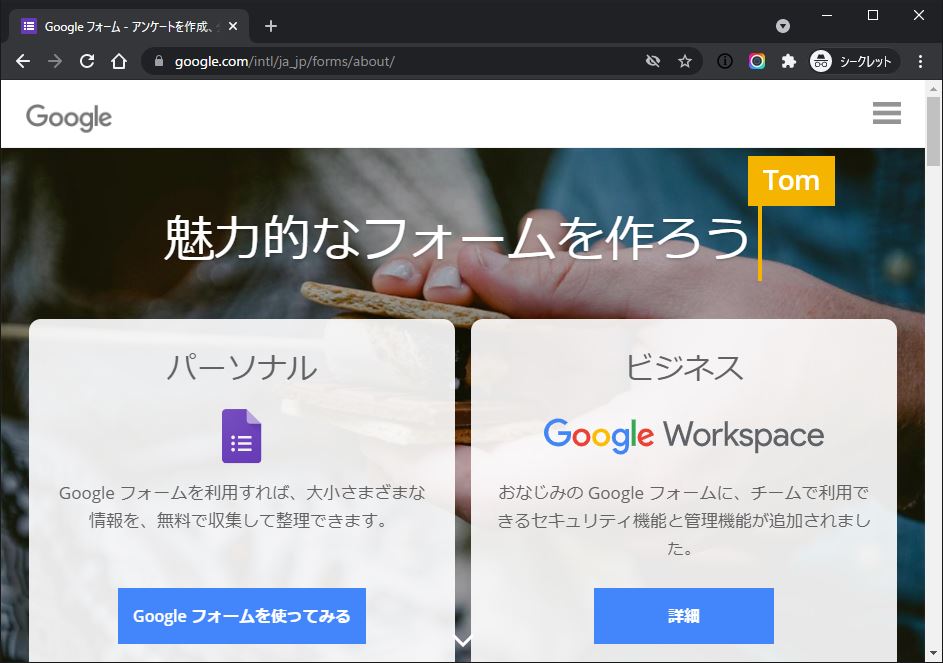Open Chrome three-dot menu
This screenshot has height=663, width=943.
[x=920, y=61]
